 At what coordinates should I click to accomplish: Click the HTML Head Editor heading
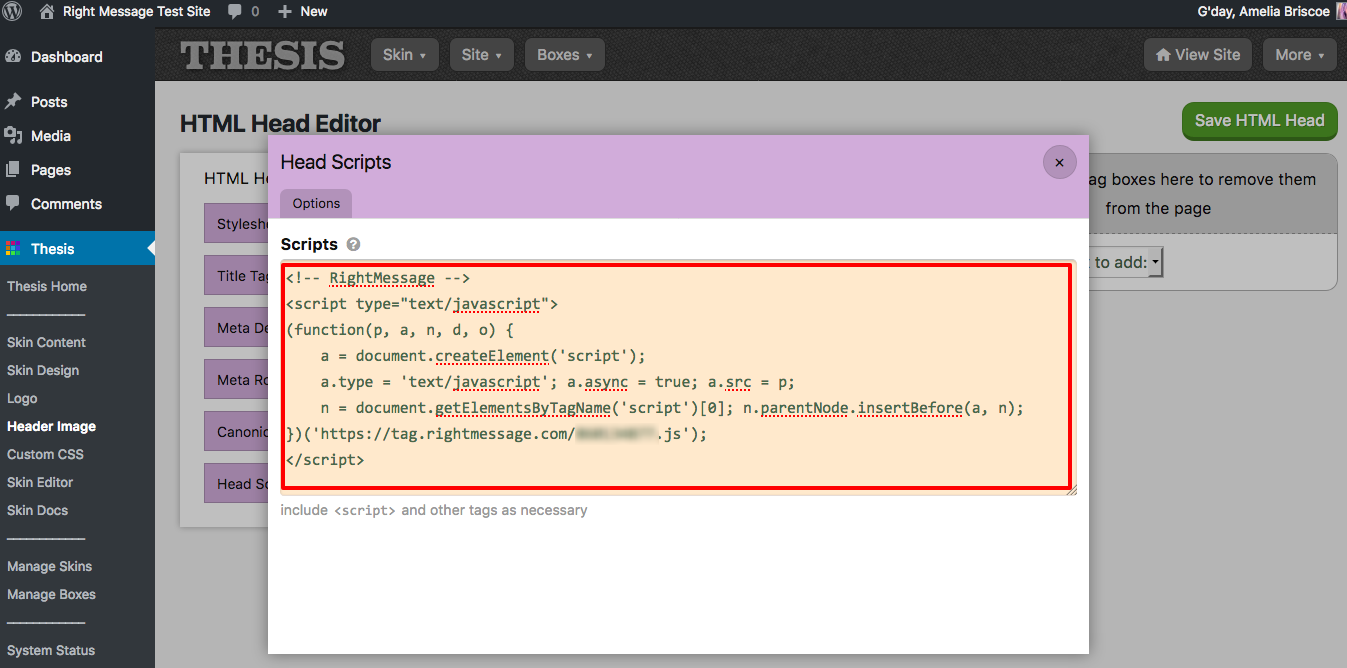pyautogui.click(x=280, y=124)
